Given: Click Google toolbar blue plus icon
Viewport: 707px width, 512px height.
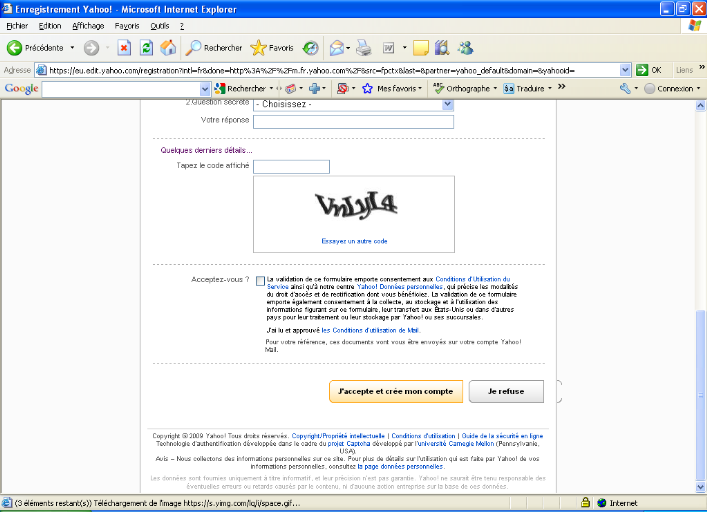Looking at the screenshot, I should pyautogui.click(x=314, y=88).
